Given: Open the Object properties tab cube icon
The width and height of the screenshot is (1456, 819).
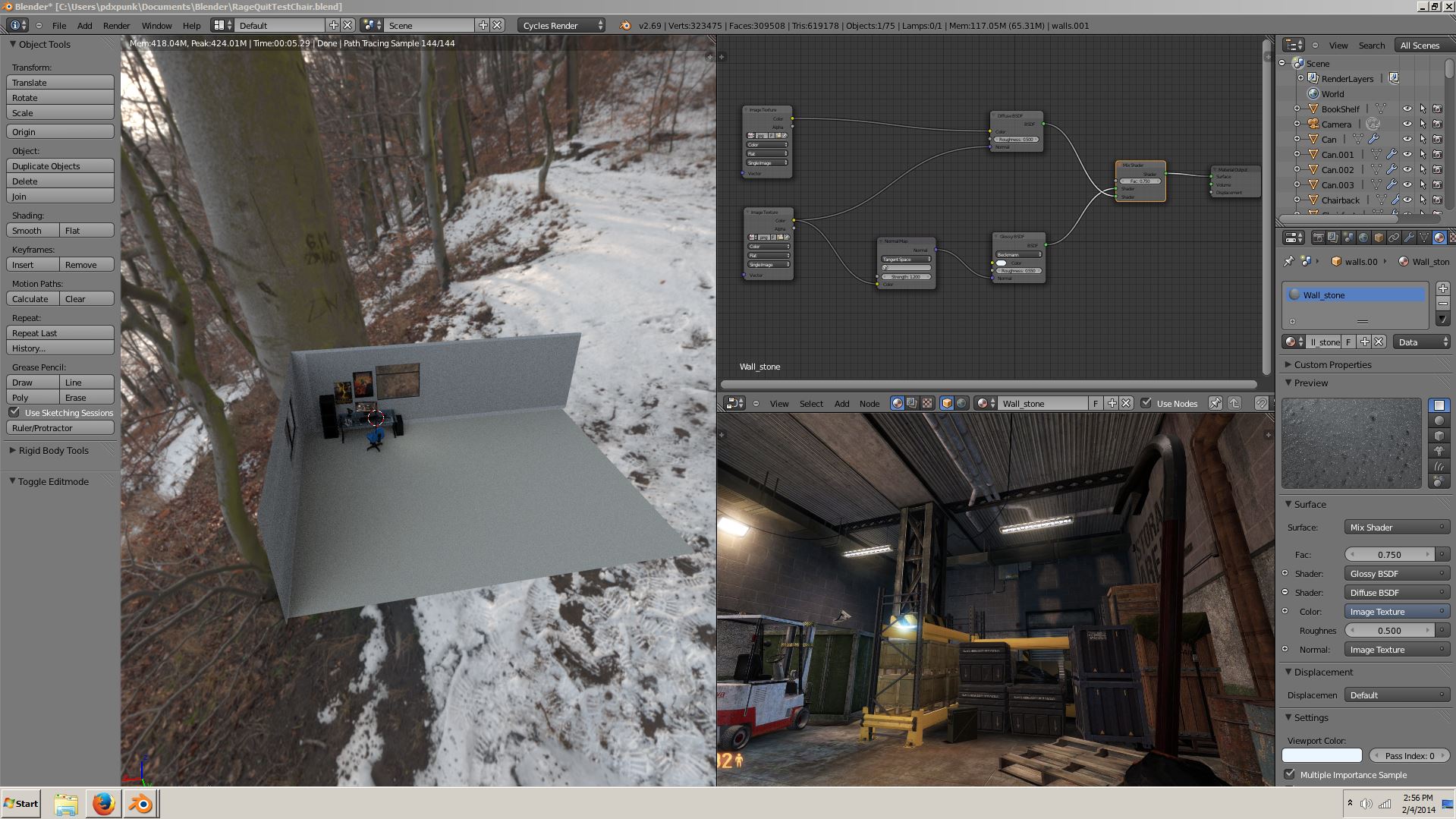Looking at the screenshot, I should click(x=1379, y=238).
